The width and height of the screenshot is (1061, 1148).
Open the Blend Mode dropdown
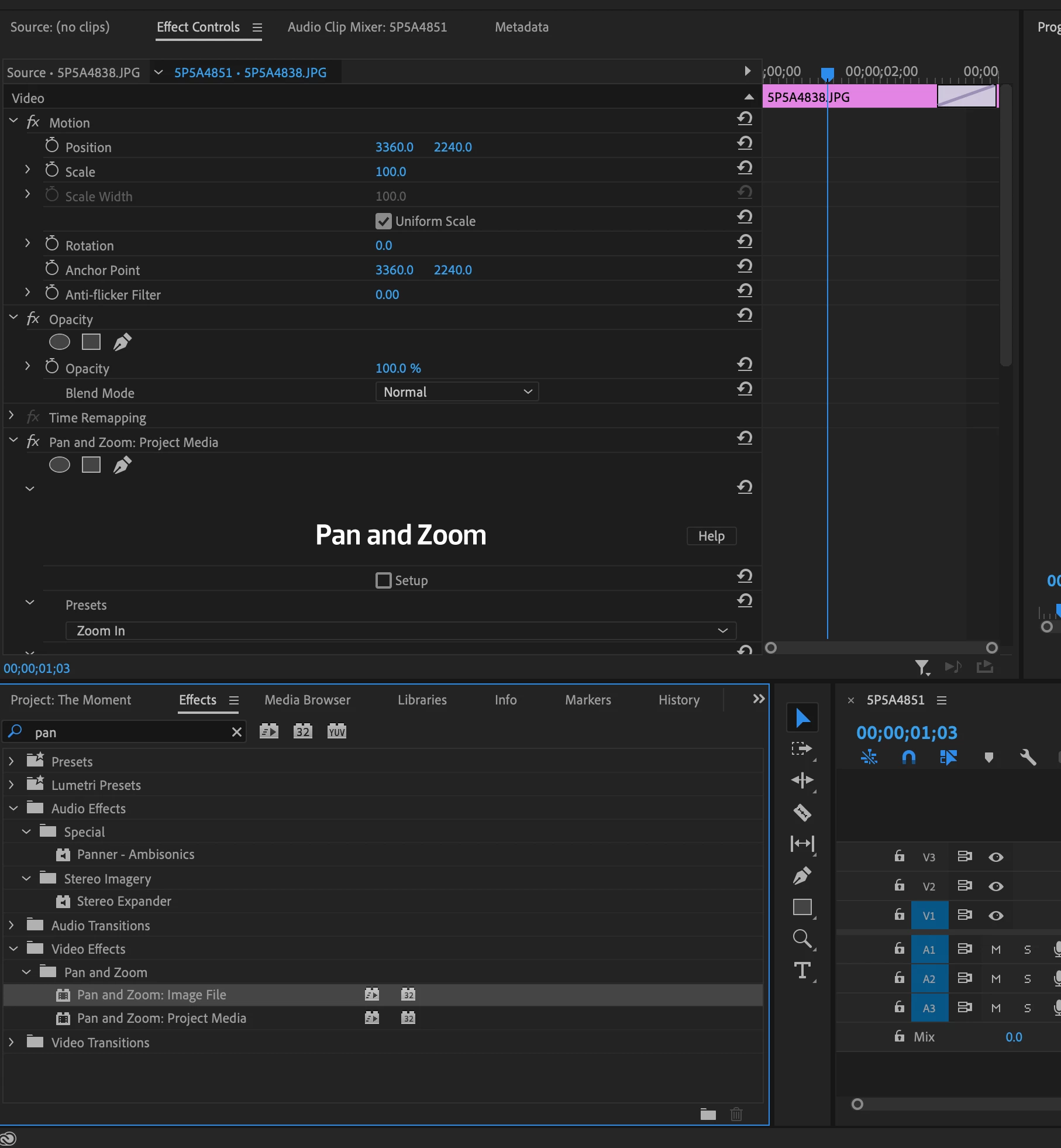[457, 392]
